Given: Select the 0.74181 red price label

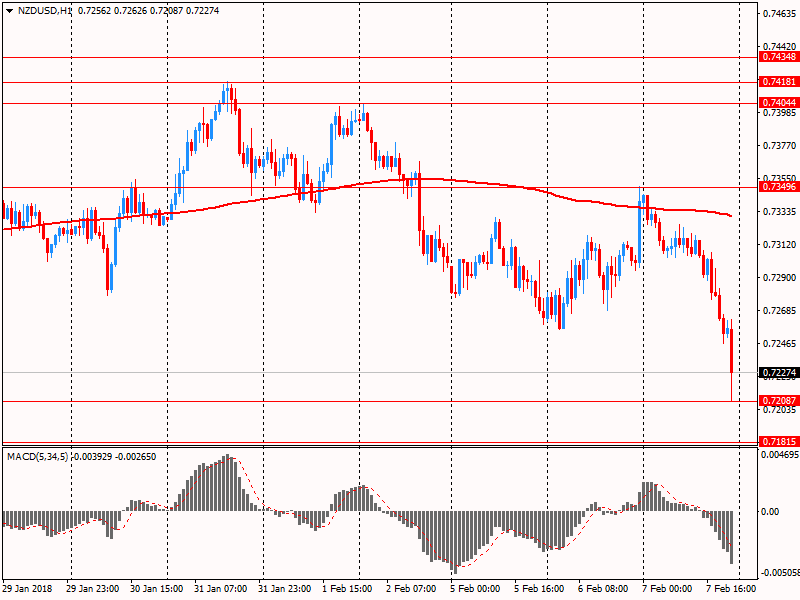Looking at the screenshot, I should tap(778, 81).
